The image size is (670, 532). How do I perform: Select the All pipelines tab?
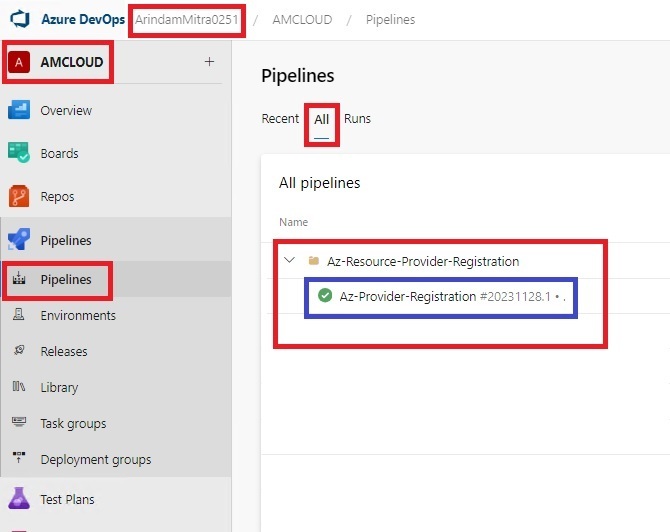click(x=321, y=119)
